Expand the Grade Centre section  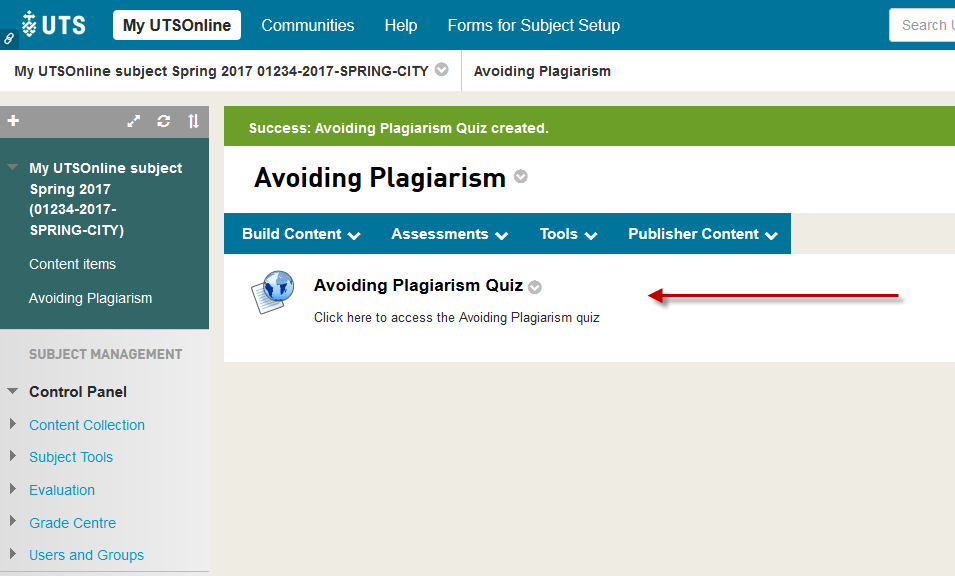tap(13, 522)
